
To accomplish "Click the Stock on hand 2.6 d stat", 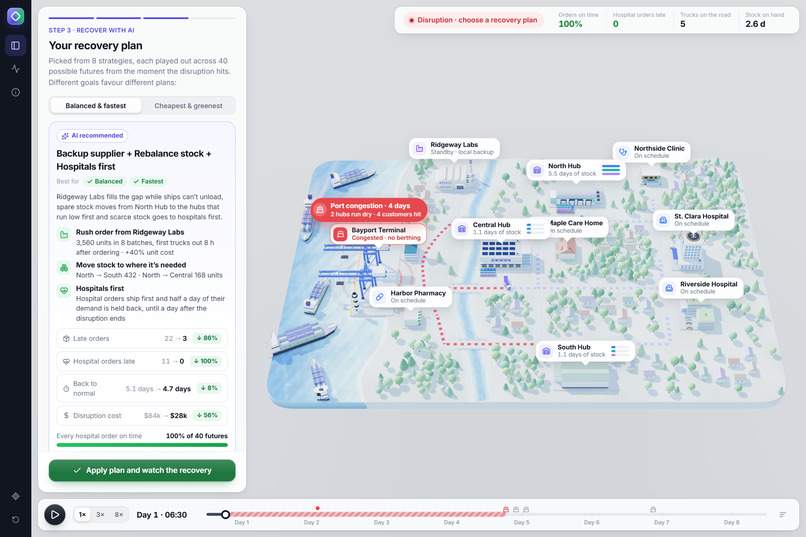I will pos(765,20).
